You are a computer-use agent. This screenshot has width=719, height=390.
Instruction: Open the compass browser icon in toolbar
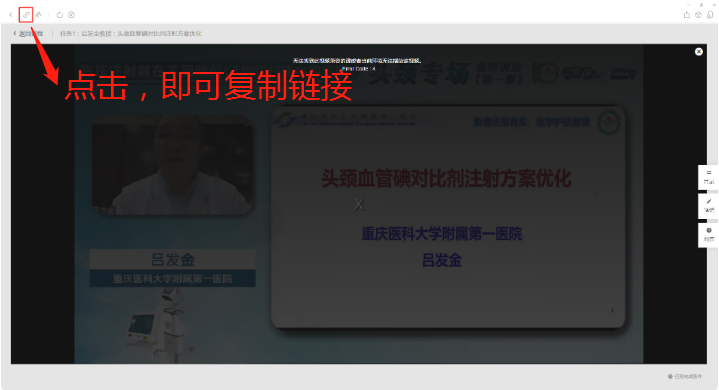point(72,15)
